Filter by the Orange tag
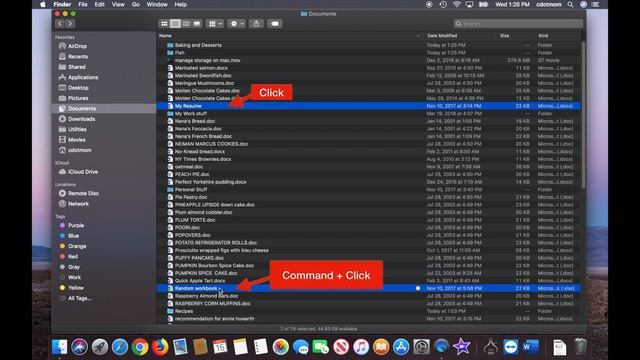640x360 pixels. pos(77,246)
